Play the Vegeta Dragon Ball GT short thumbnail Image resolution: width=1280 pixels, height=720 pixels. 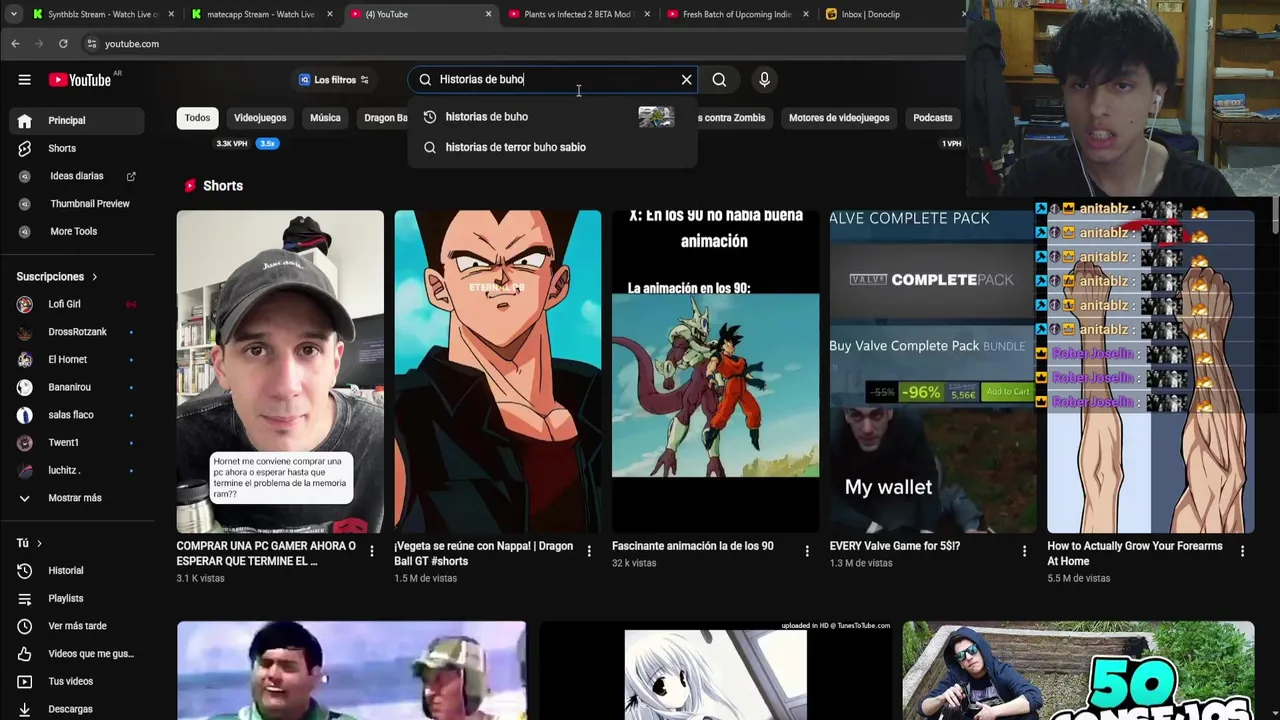pyautogui.click(x=498, y=371)
